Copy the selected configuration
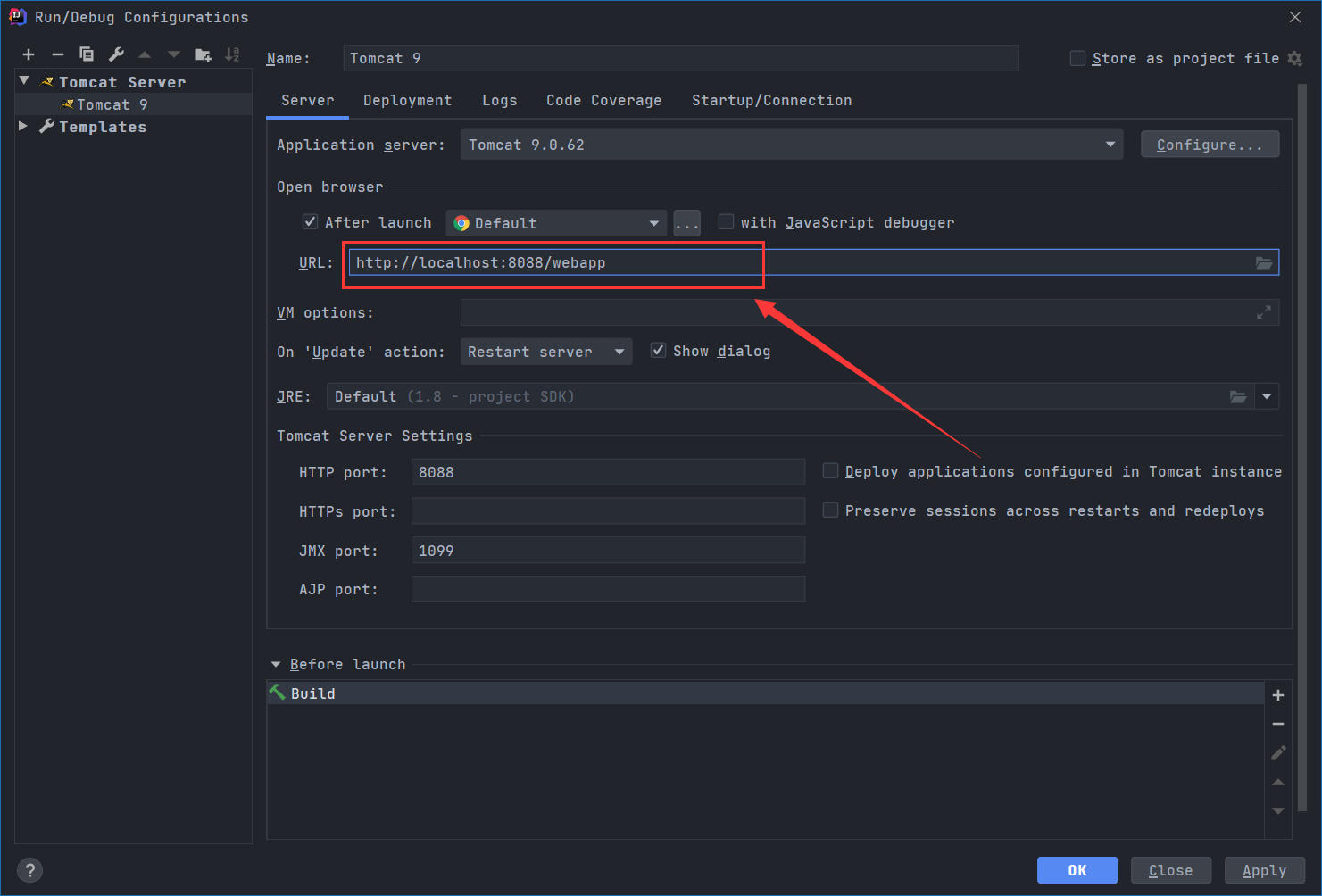The image size is (1322, 896). click(x=87, y=54)
